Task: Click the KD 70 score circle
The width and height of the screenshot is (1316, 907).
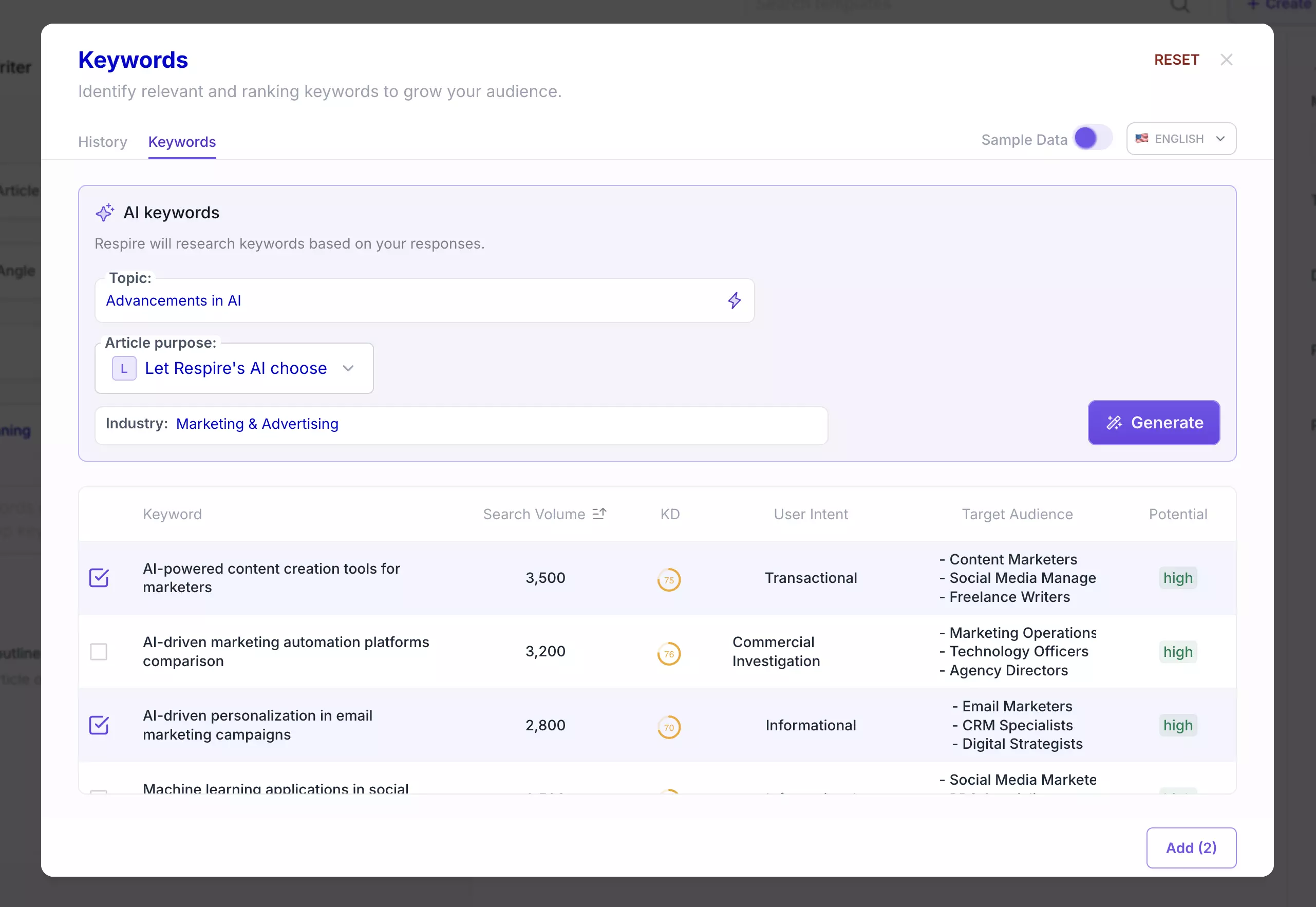Action: pos(669,727)
